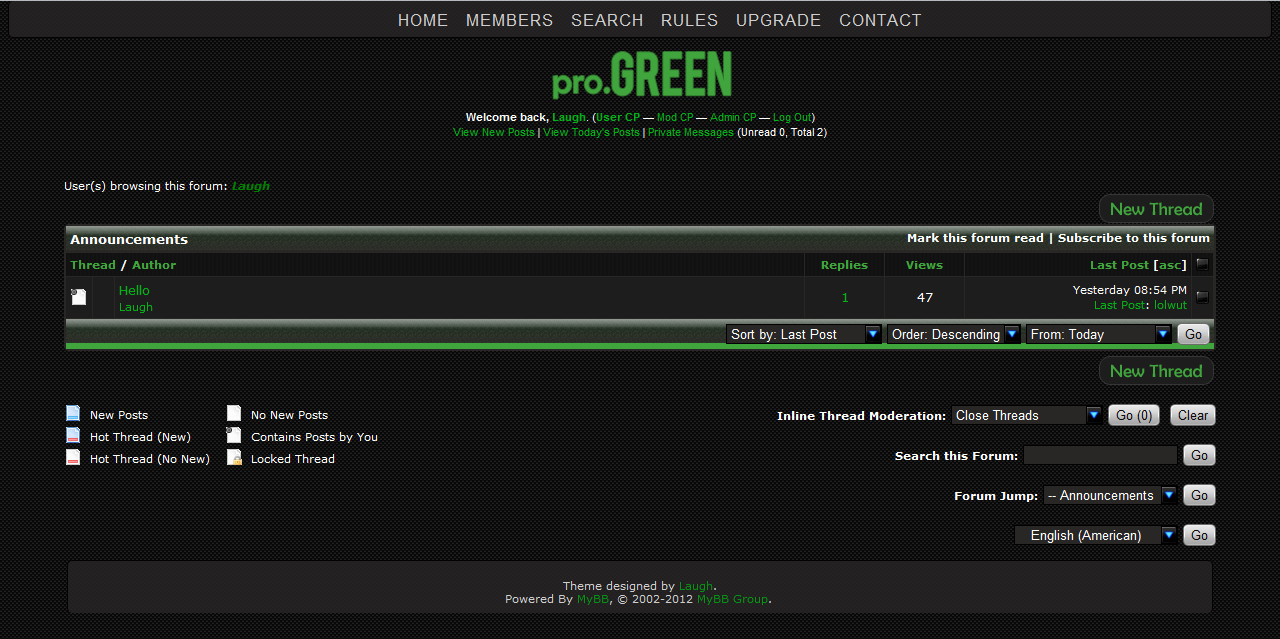Image resolution: width=1280 pixels, height=639 pixels.
Task: Click the New Thread button above the table
Action: point(1156,209)
